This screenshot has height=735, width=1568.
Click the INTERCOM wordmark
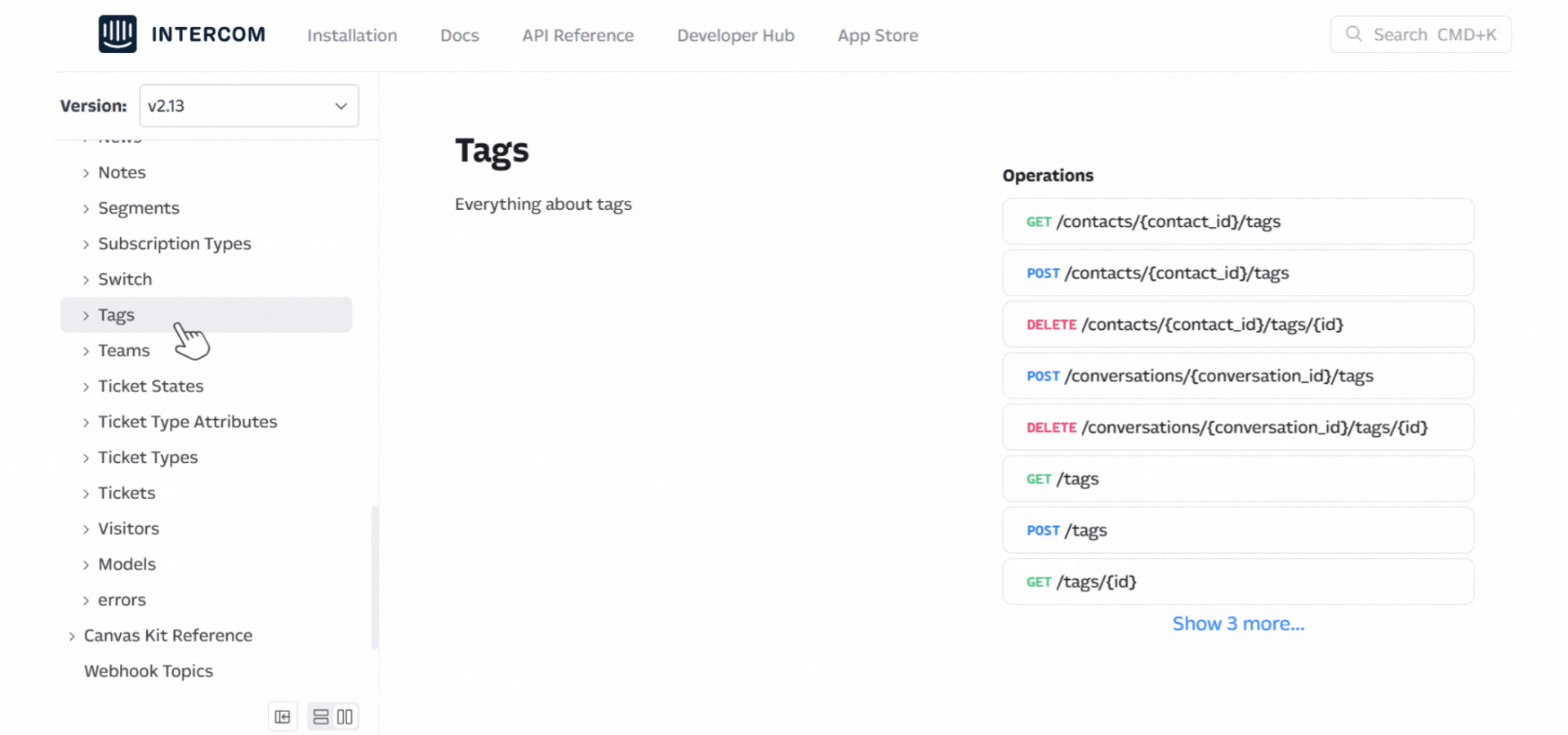pos(208,34)
